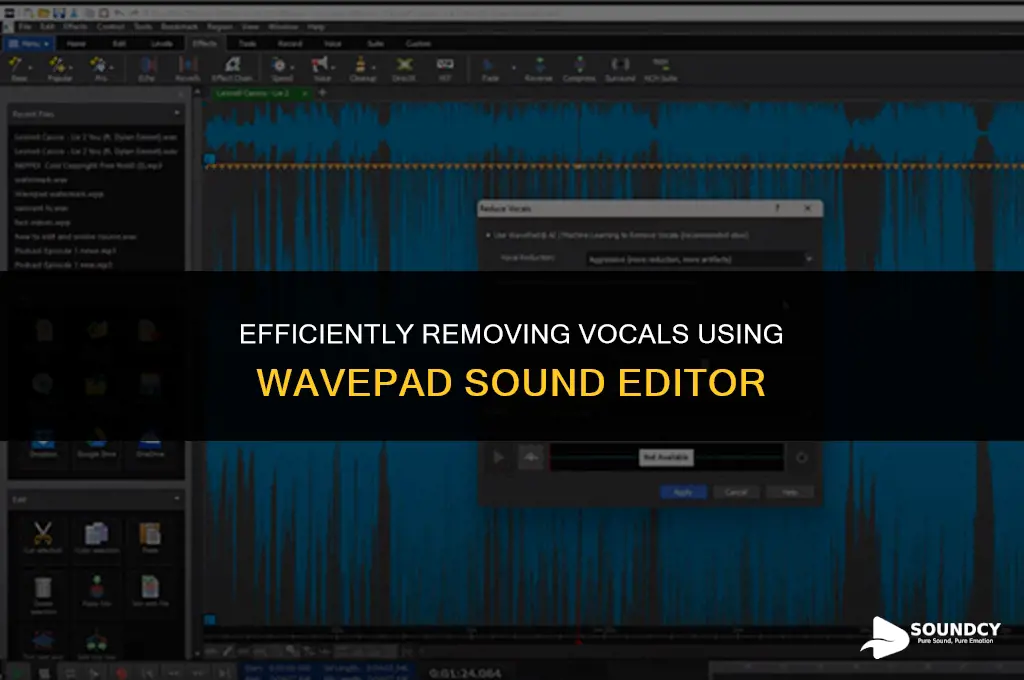Open the VST plugins tool
The image size is (1024, 680).
pos(445,69)
